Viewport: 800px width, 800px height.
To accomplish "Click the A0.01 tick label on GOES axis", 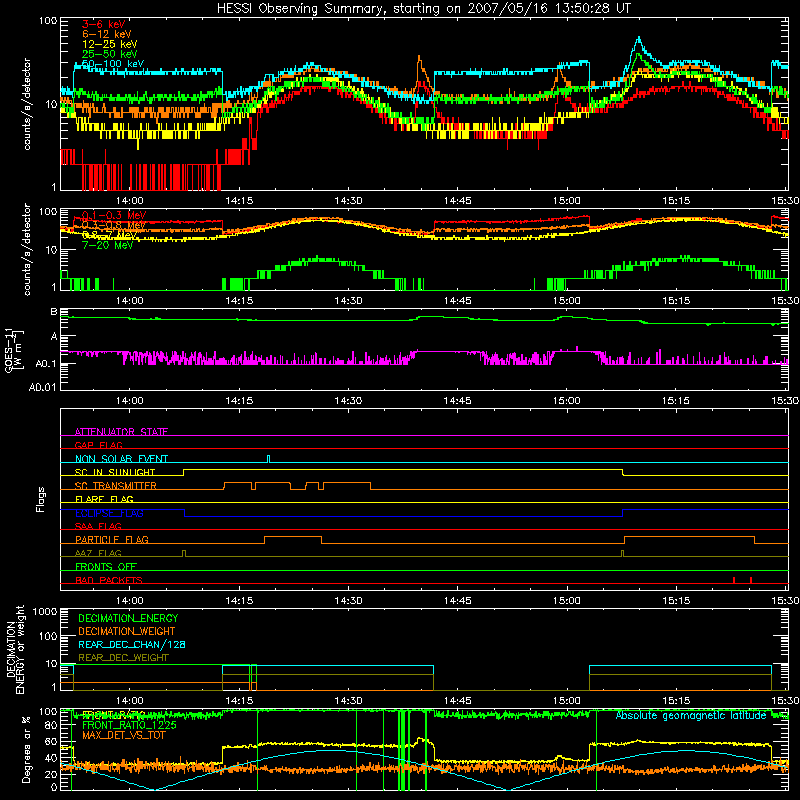I will (x=42, y=387).
